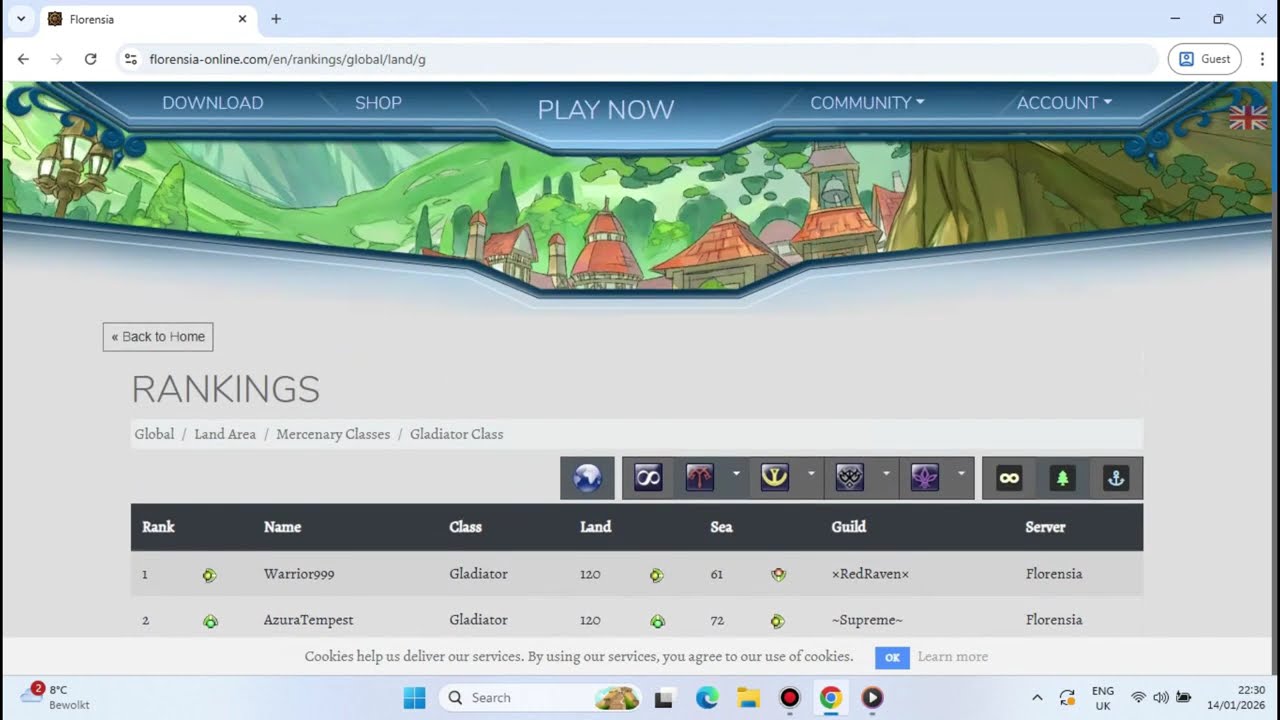The image size is (1280, 720).
Task: Close the Florensia tab
Action: pyautogui.click(x=242, y=19)
